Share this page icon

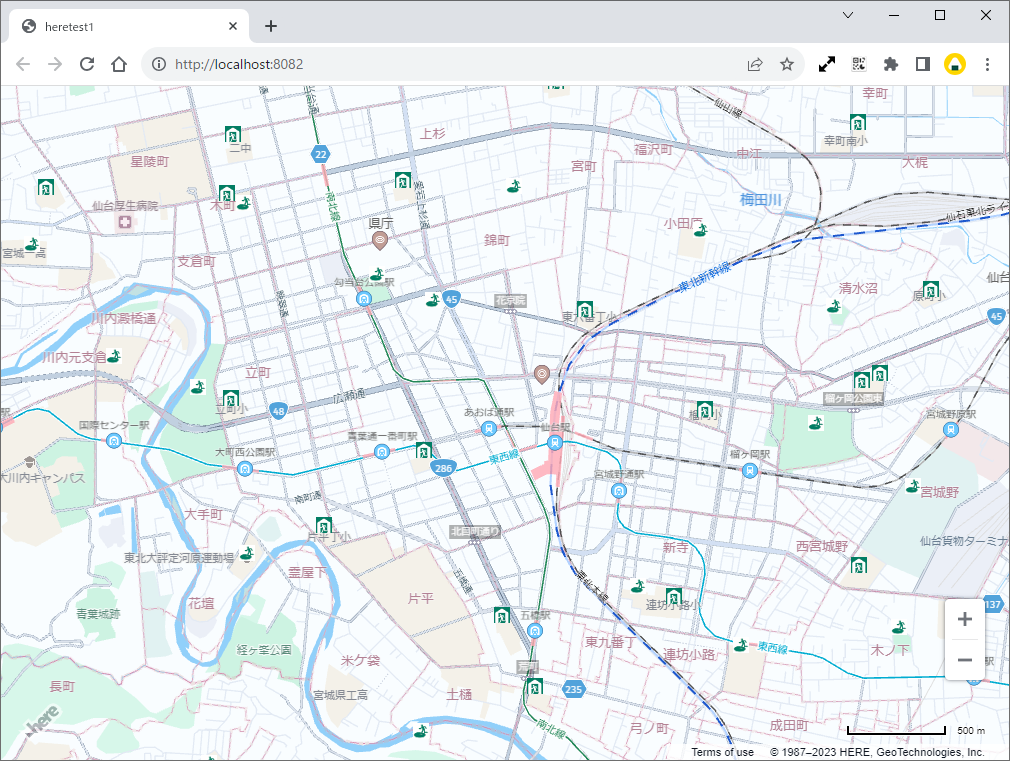(755, 64)
